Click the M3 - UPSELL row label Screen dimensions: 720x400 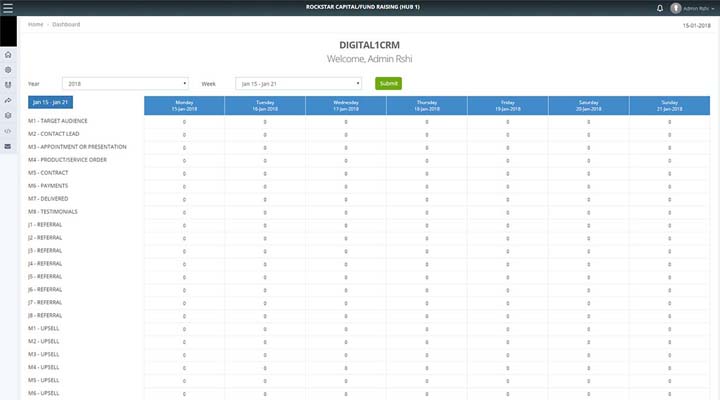coord(44,355)
